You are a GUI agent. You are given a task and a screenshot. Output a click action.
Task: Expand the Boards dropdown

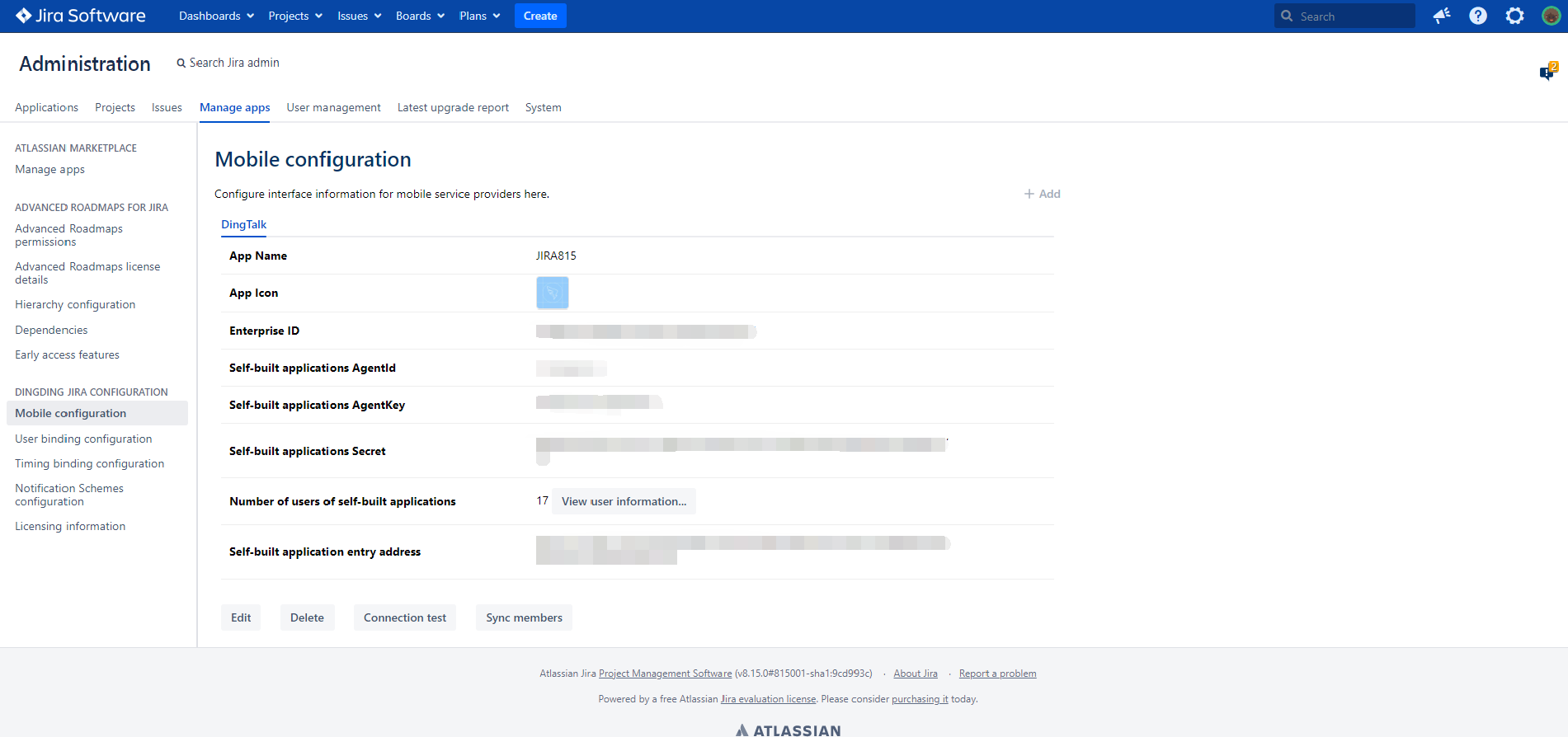click(x=420, y=16)
